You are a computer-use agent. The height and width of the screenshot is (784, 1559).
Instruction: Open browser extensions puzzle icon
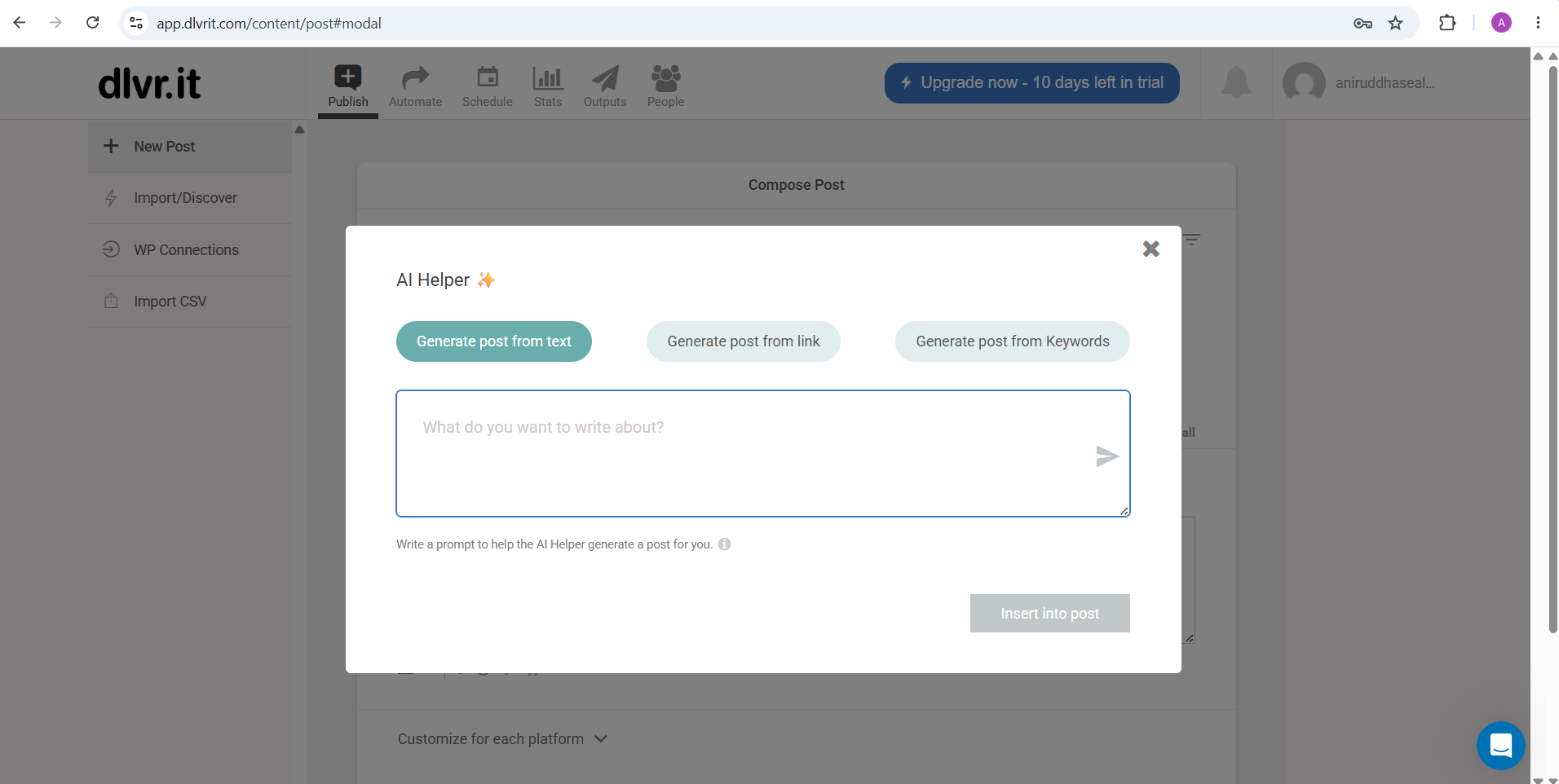pos(1447,23)
